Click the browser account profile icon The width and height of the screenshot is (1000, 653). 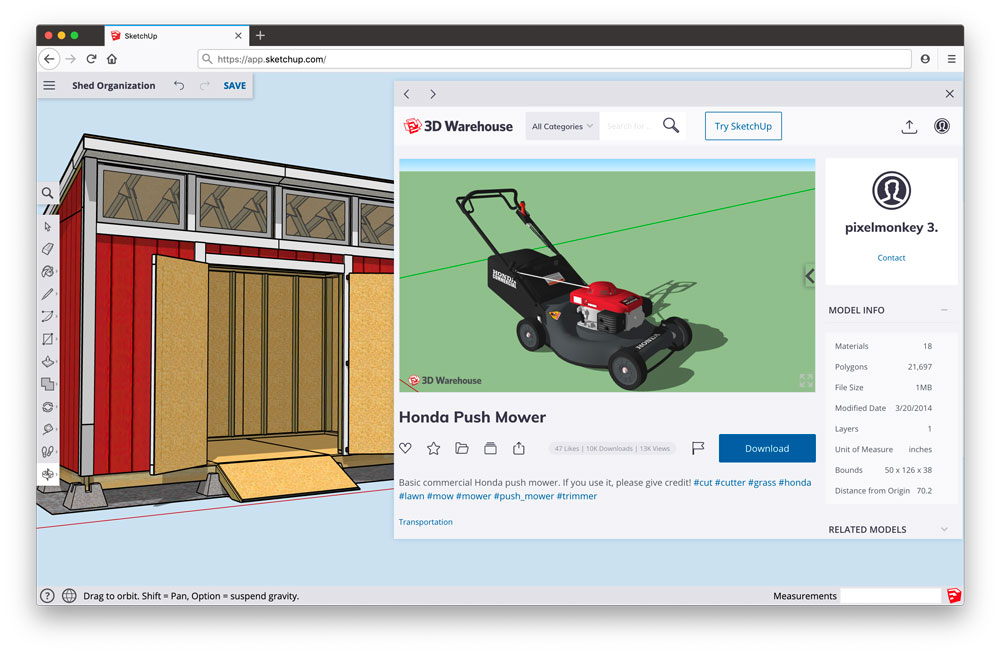[x=925, y=59]
